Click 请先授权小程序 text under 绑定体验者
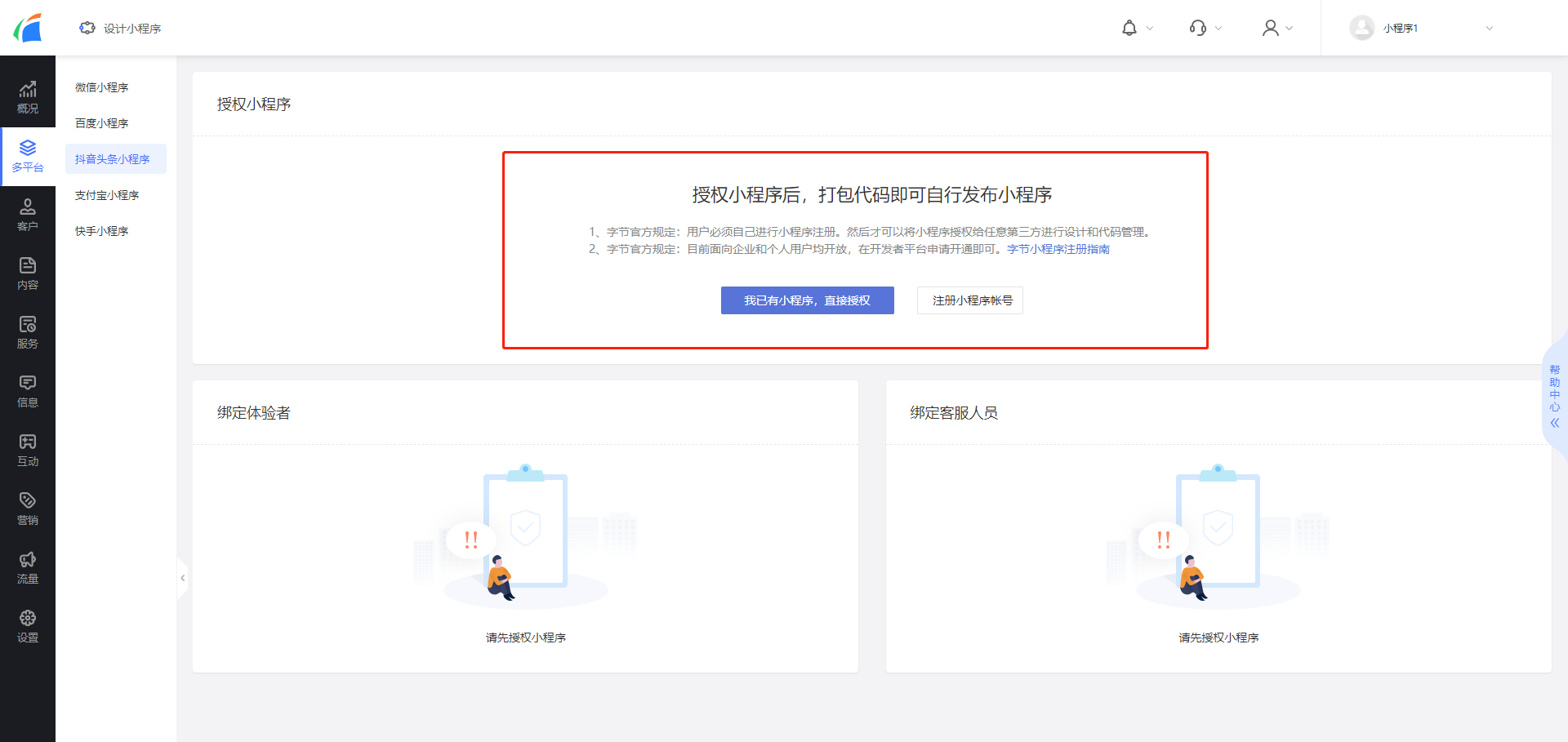 pyautogui.click(x=526, y=638)
